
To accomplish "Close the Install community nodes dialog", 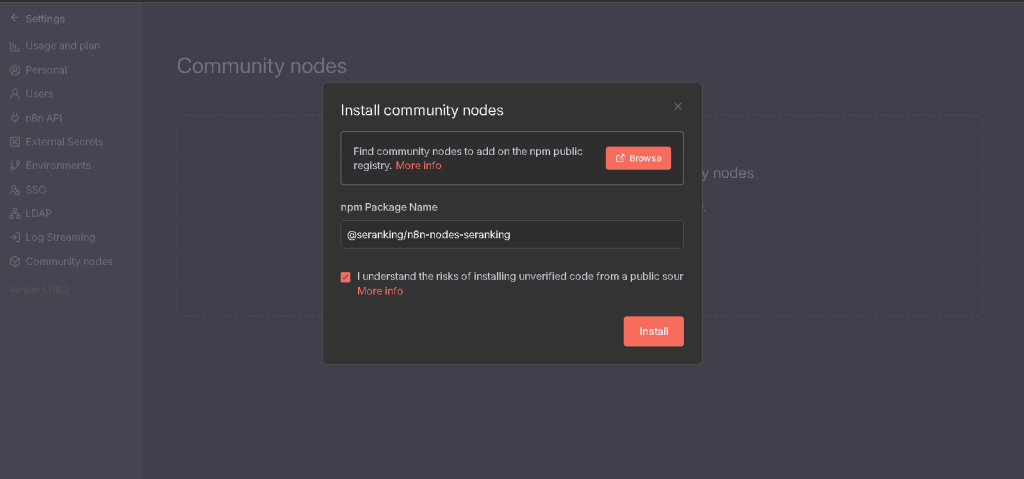I will tap(678, 106).
